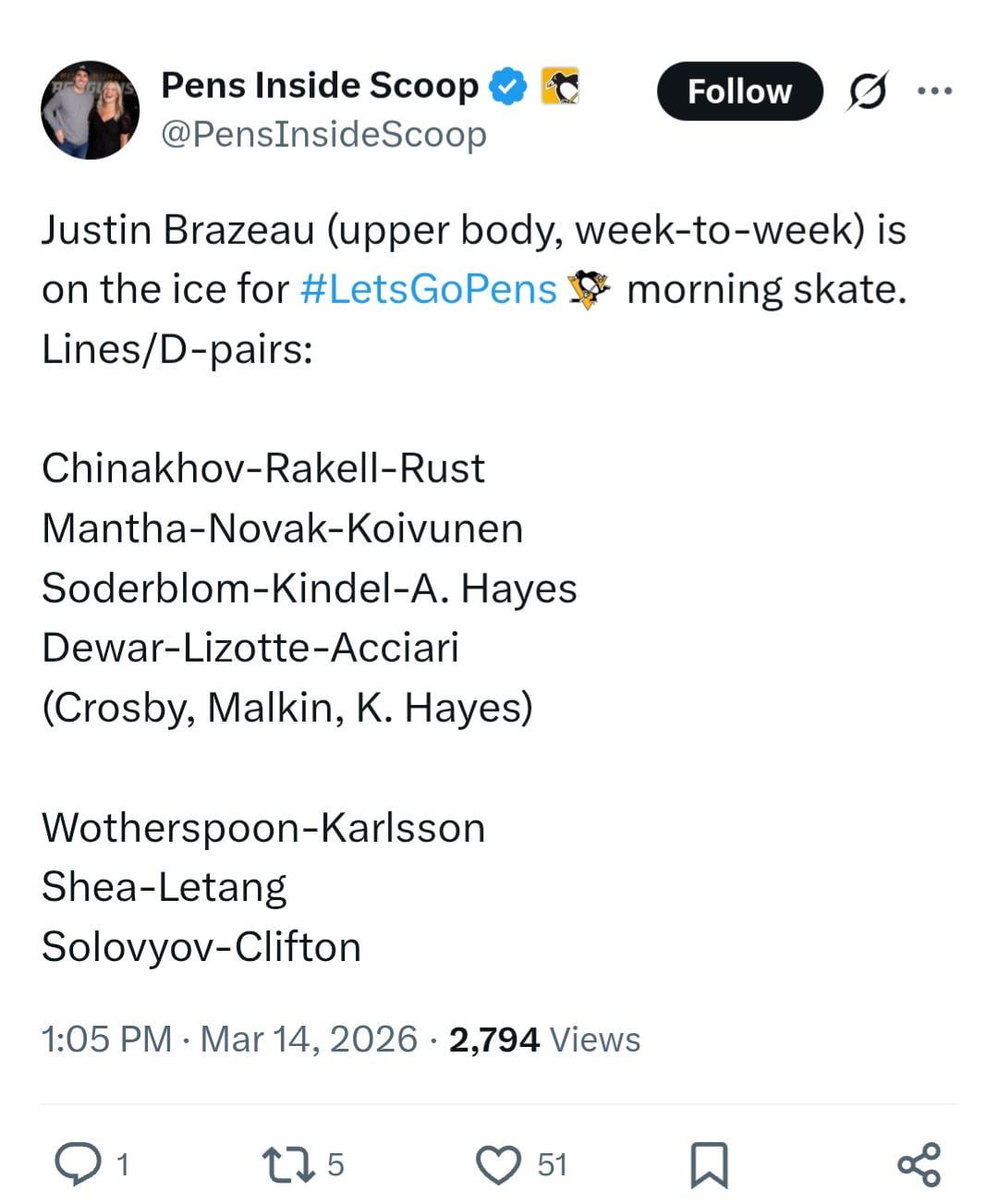The height and width of the screenshot is (1204, 985).
Task: Click the repost count of 5
Action: [335, 1164]
